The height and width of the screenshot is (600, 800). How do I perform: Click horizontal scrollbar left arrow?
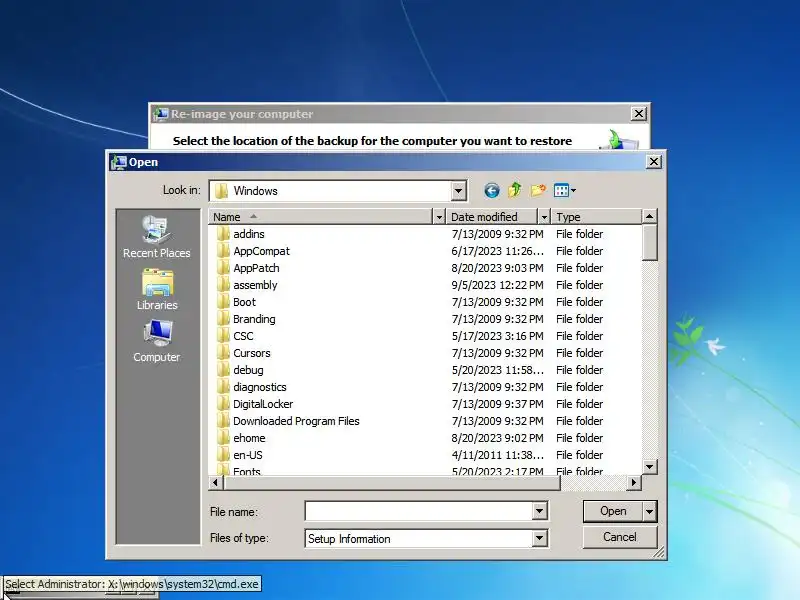pyautogui.click(x=215, y=482)
